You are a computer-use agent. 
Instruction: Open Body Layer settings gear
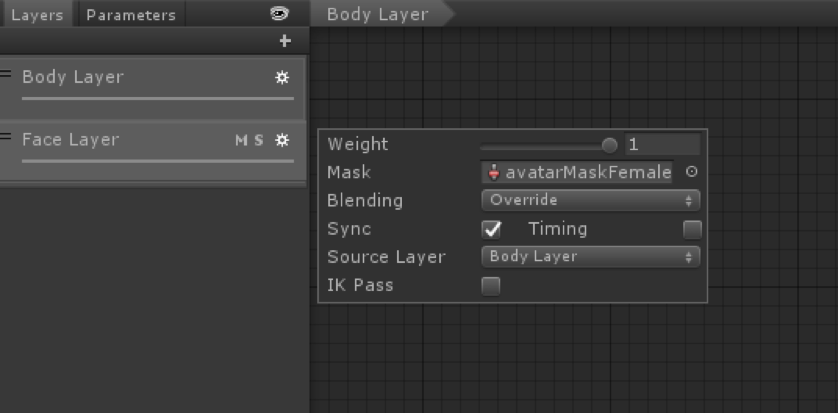282,78
